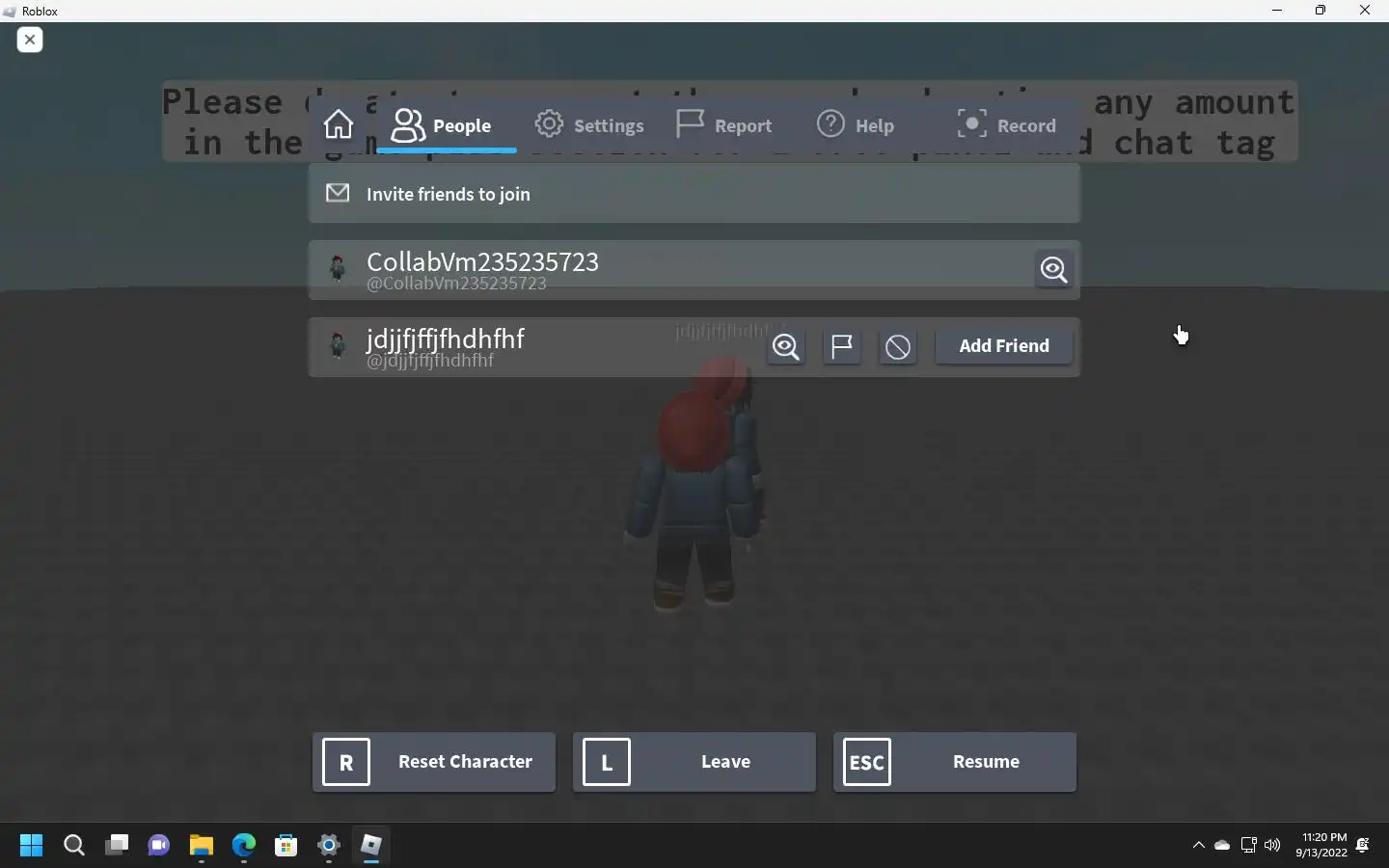The width and height of the screenshot is (1389, 868).
Task: Launch Microsoft Edge from taskbar
Action: coord(244,846)
